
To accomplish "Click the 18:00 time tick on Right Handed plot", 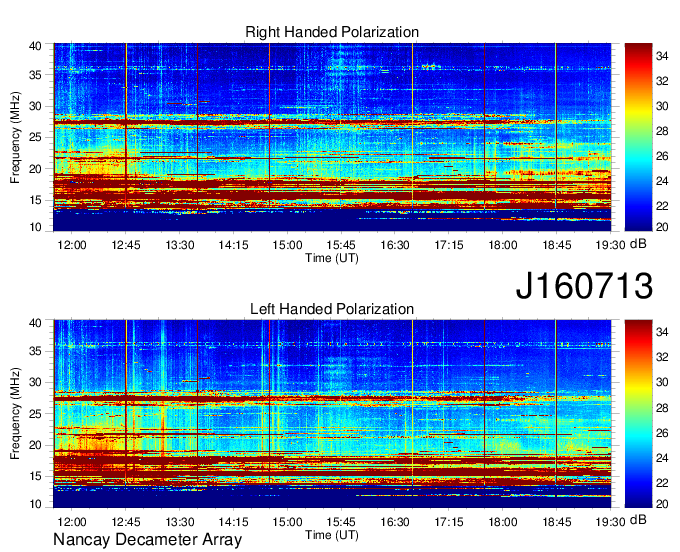I will [x=503, y=245].
